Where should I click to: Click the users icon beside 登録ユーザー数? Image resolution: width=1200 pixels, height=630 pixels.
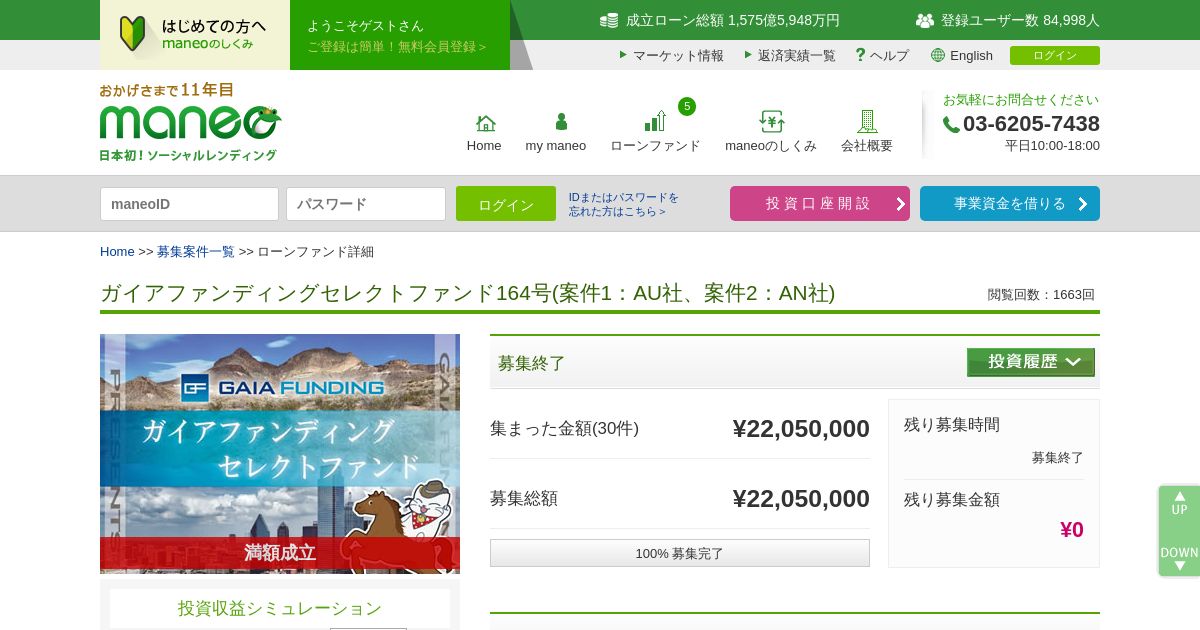925,20
